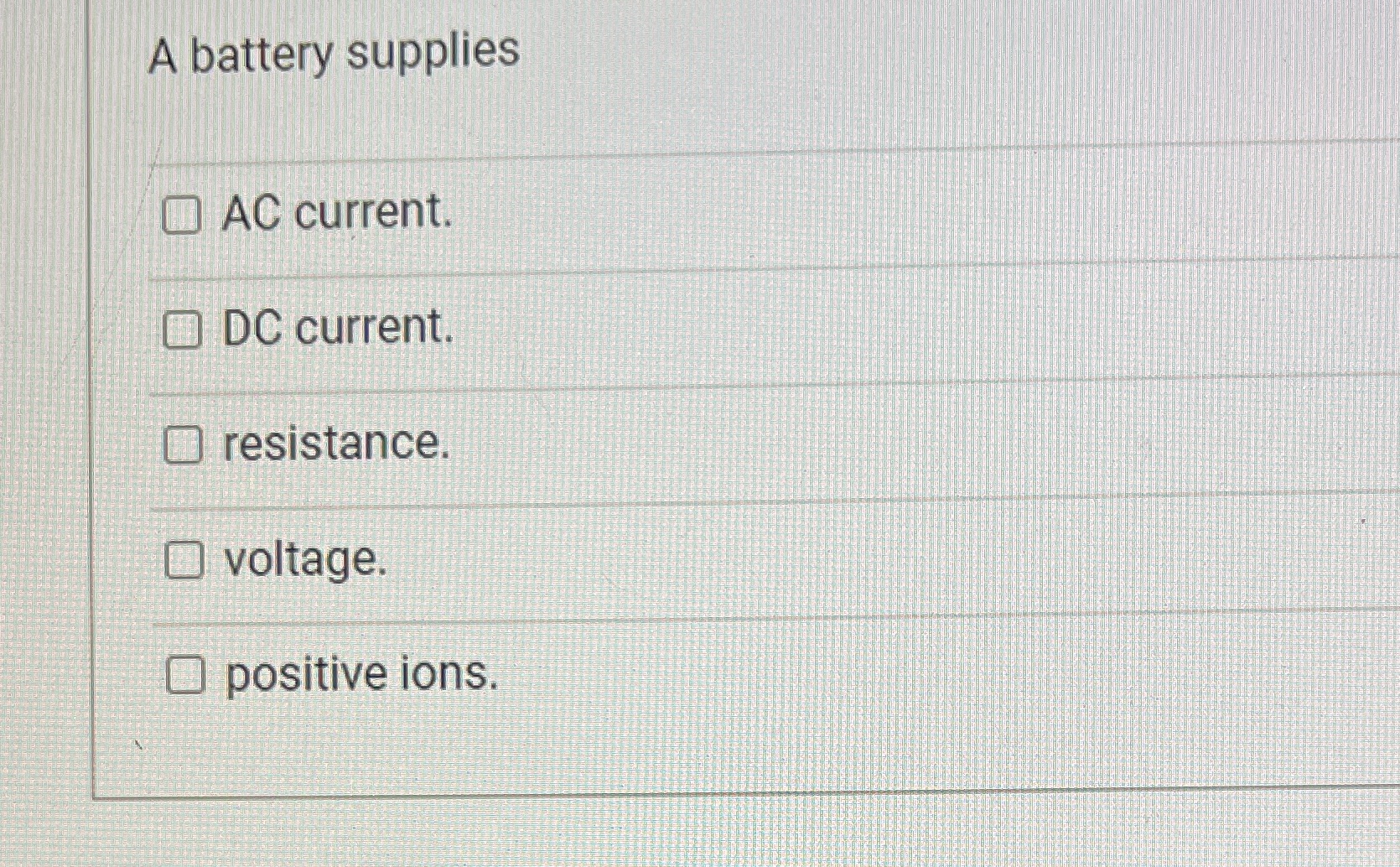Click the row containing AC current

point(587,216)
